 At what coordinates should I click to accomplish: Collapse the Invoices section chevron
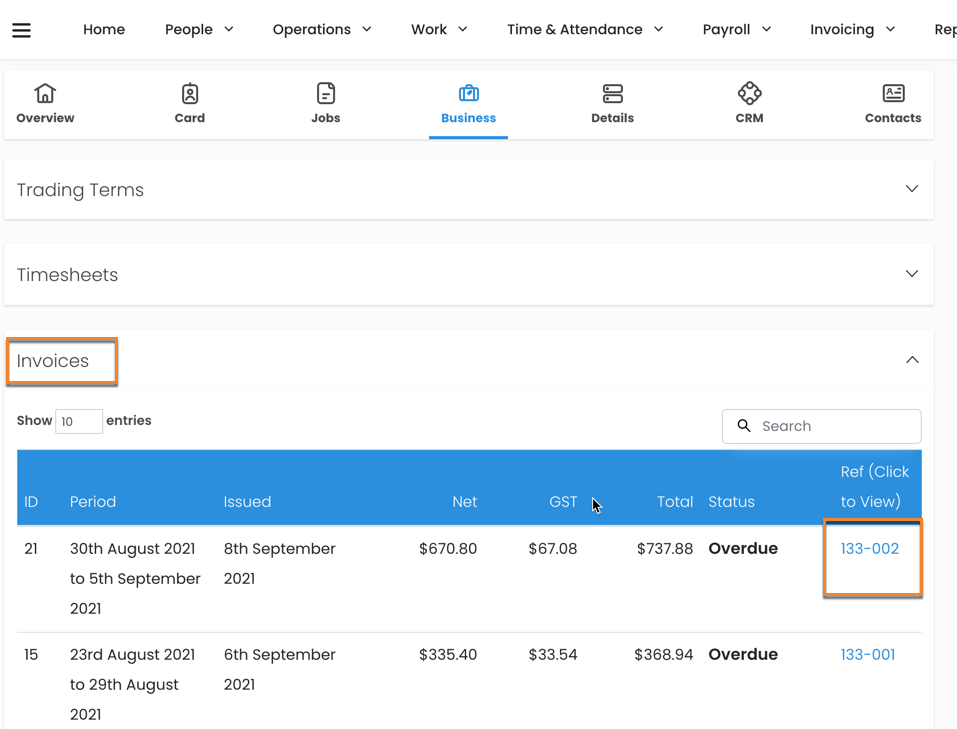coord(911,360)
